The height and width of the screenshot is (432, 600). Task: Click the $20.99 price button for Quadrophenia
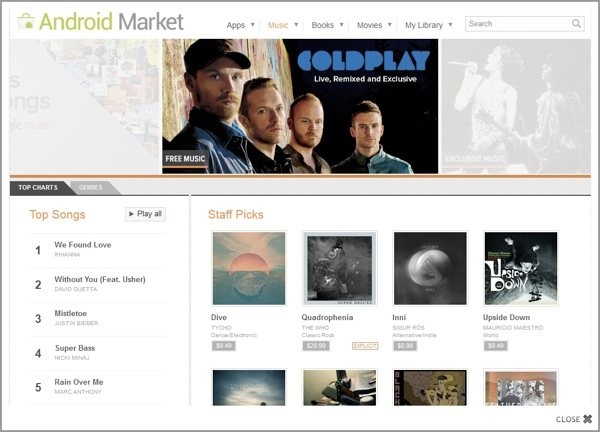(x=316, y=346)
